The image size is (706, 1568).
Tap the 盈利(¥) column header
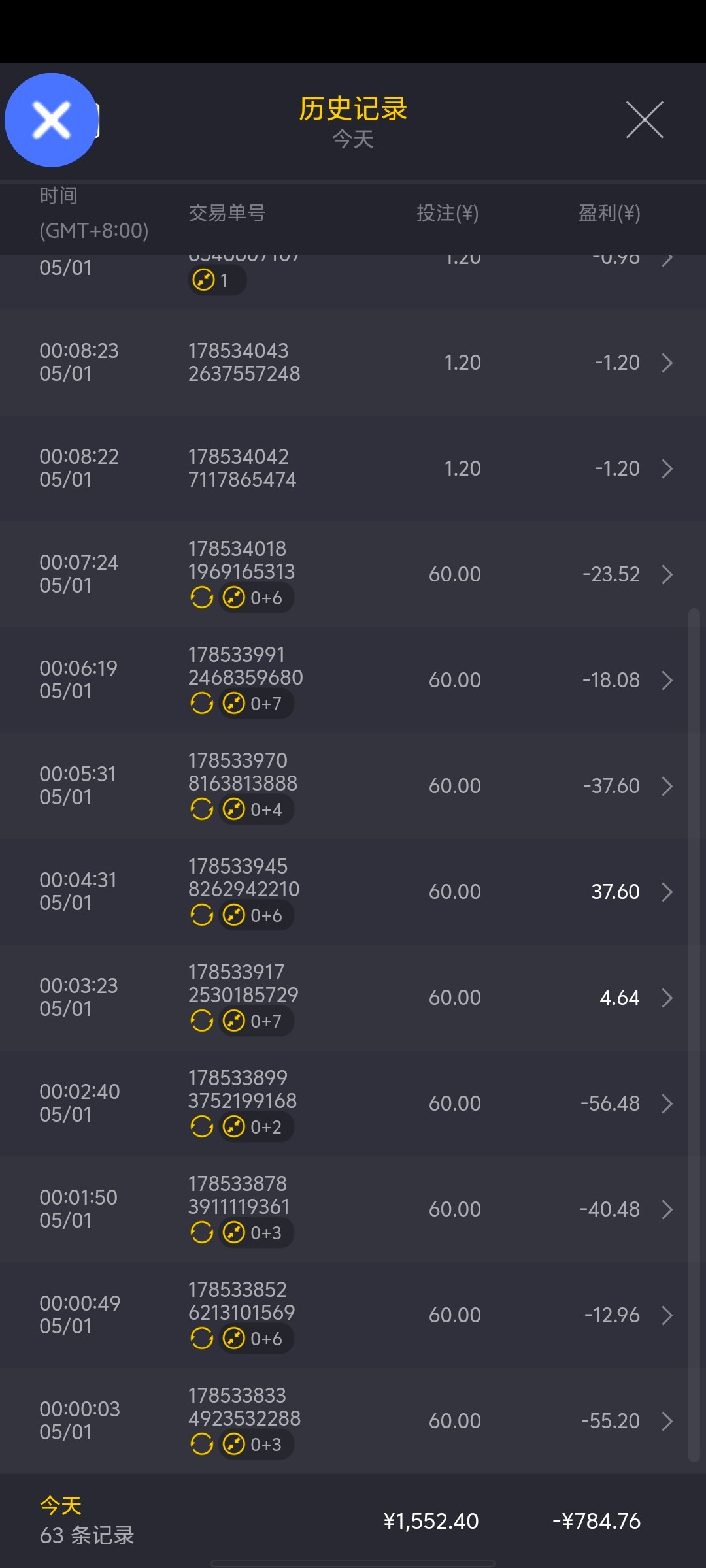pos(609,213)
